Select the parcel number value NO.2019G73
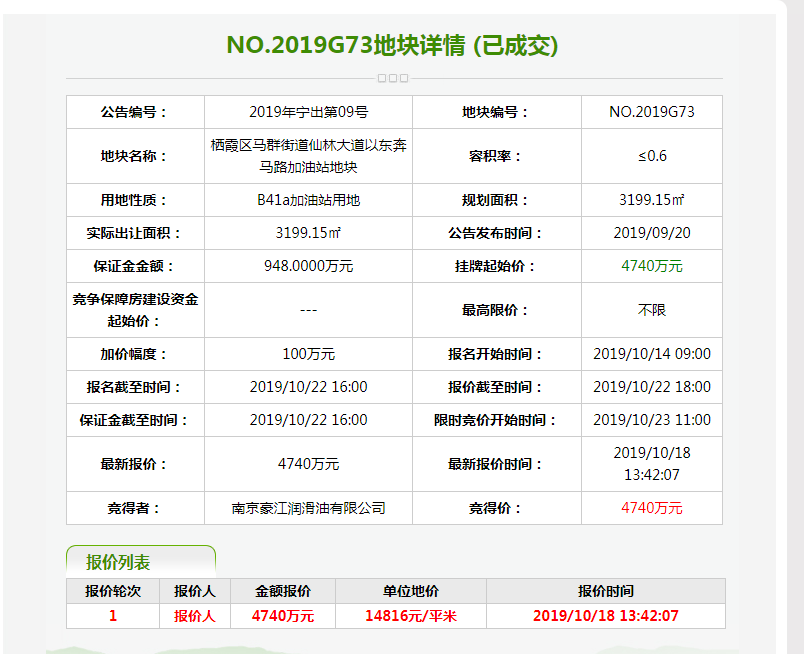Viewport: 804px width, 654px height. pos(652,112)
